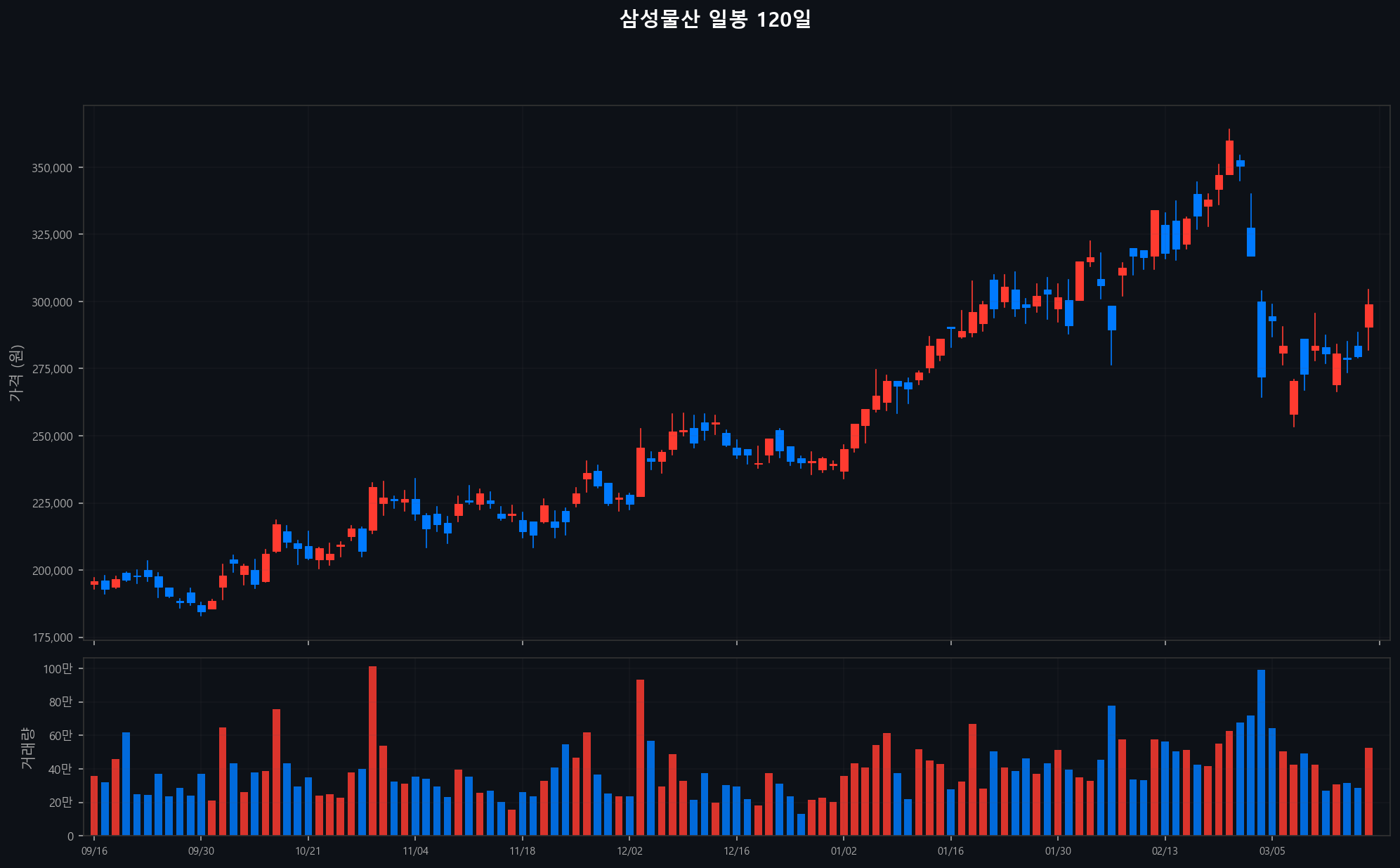The width and height of the screenshot is (1400, 868).
Task: Click the chart title 삼성물산 일봉 120일
Action: [x=714, y=19]
